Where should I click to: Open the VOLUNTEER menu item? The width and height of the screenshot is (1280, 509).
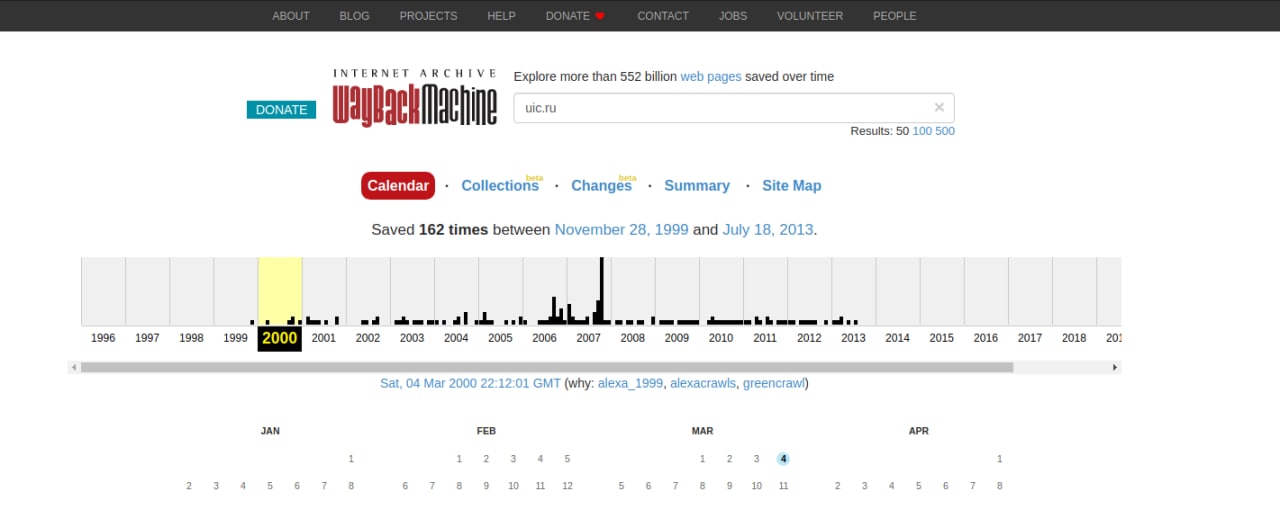tap(810, 16)
